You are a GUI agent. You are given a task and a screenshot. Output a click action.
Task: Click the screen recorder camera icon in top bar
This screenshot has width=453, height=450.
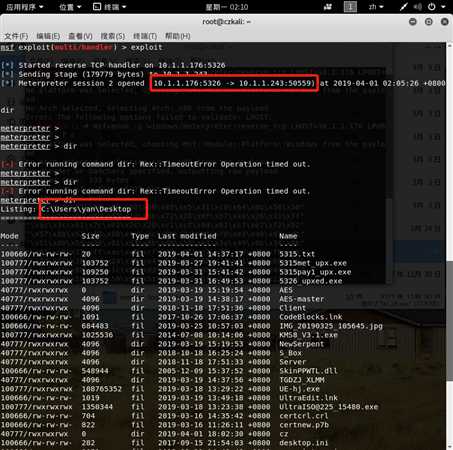328,7
